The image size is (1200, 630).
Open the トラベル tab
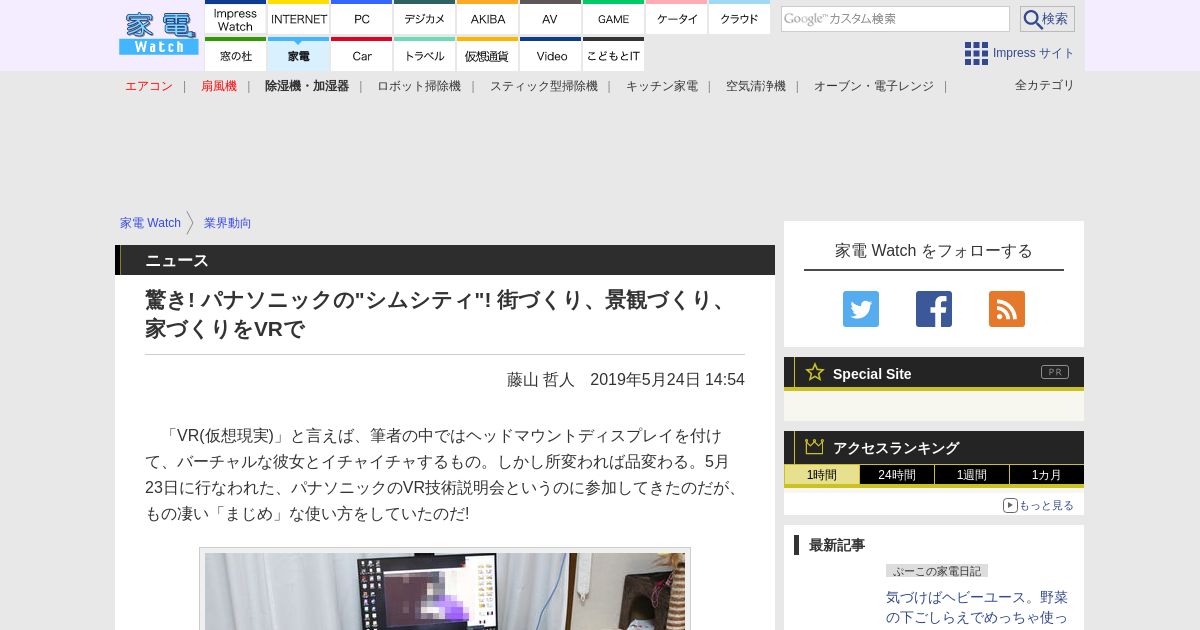(x=425, y=55)
